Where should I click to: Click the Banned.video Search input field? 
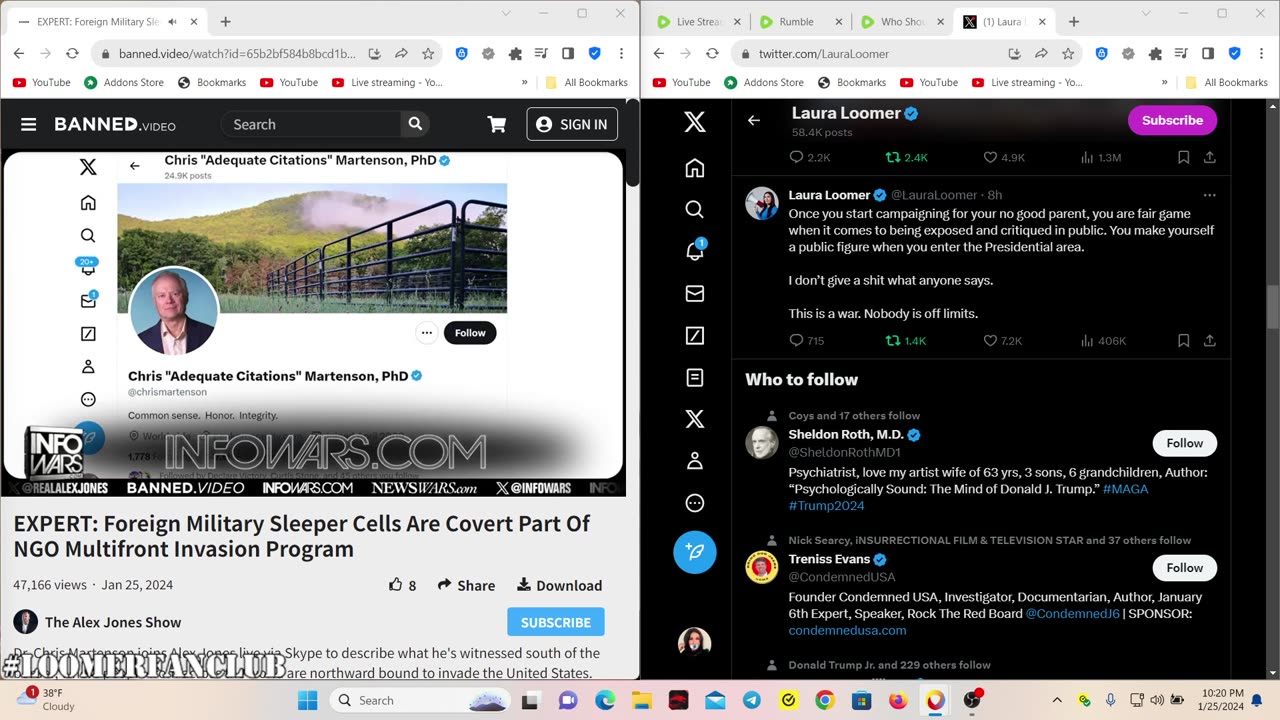313,124
